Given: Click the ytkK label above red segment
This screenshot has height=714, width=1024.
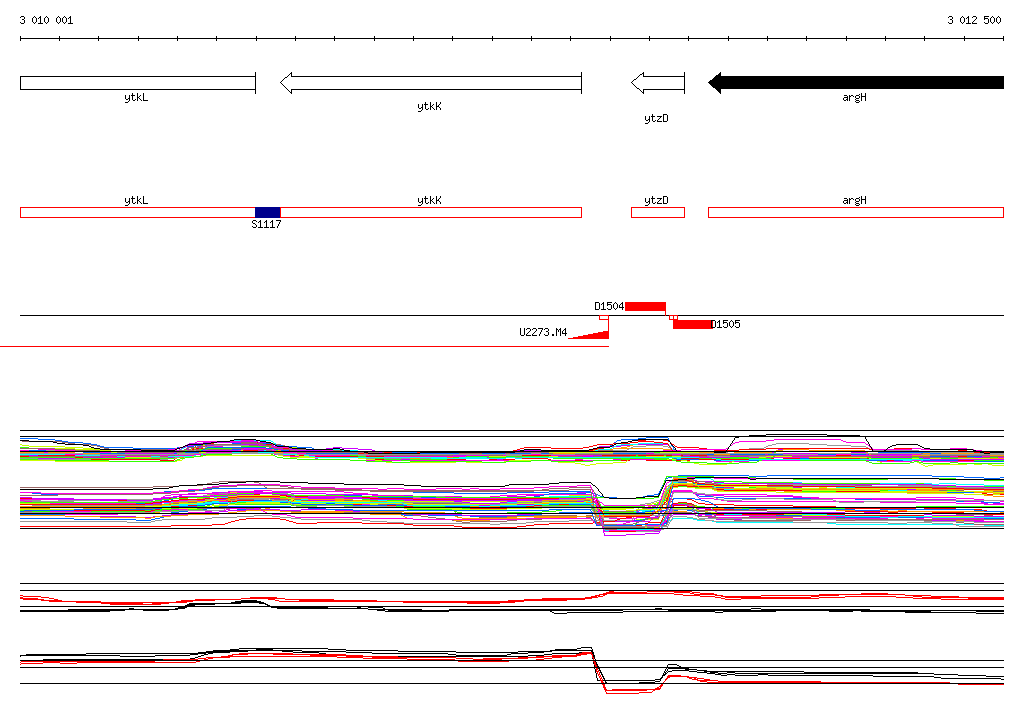Looking at the screenshot, I should pyautogui.click(x=429, y=201).
